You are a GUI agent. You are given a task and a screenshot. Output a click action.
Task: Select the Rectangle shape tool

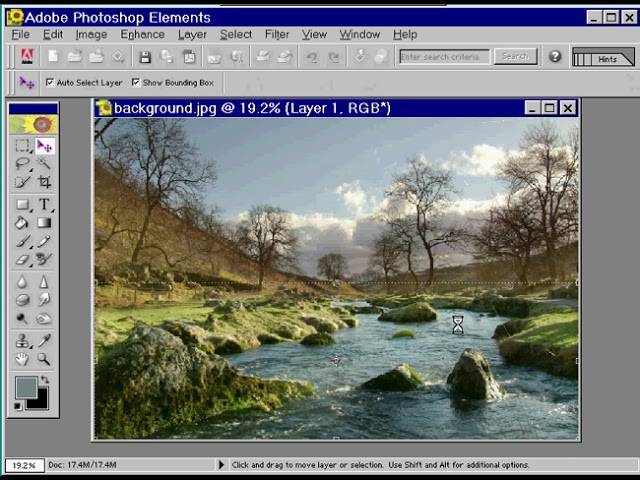(22, 204)
